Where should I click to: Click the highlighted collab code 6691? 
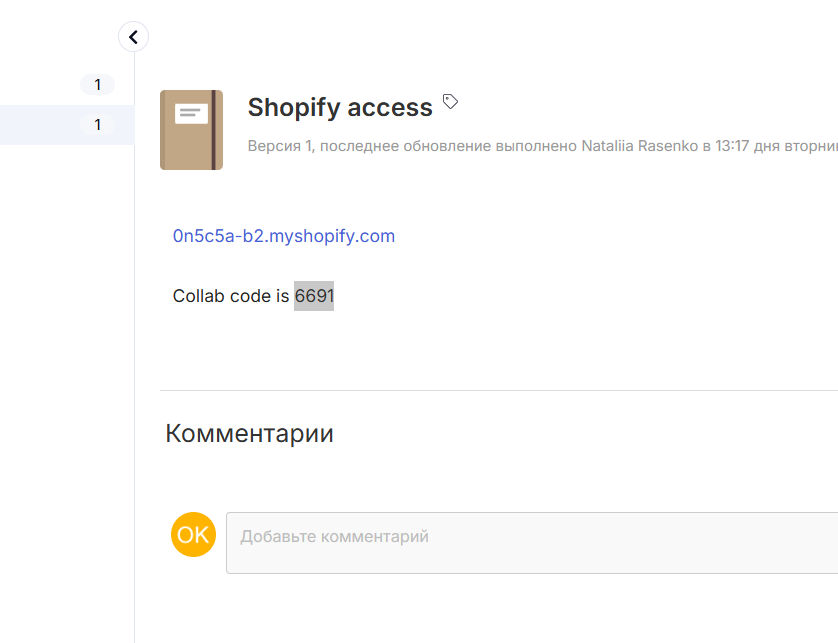[x=314, y=296]
